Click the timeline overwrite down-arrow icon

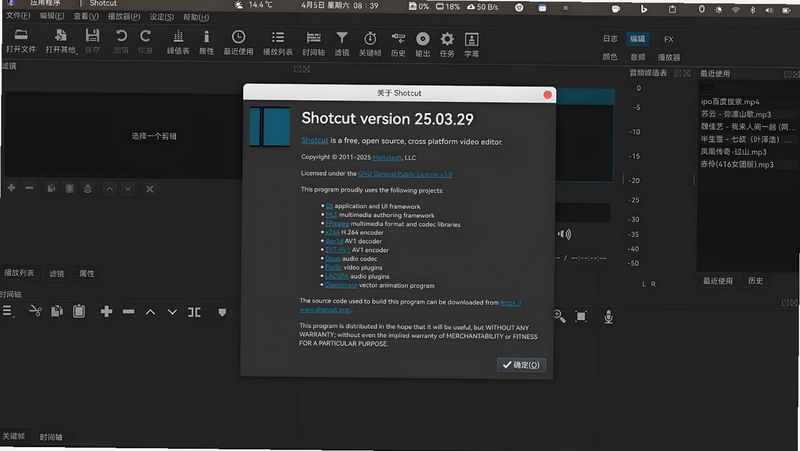tap(172, 312)
